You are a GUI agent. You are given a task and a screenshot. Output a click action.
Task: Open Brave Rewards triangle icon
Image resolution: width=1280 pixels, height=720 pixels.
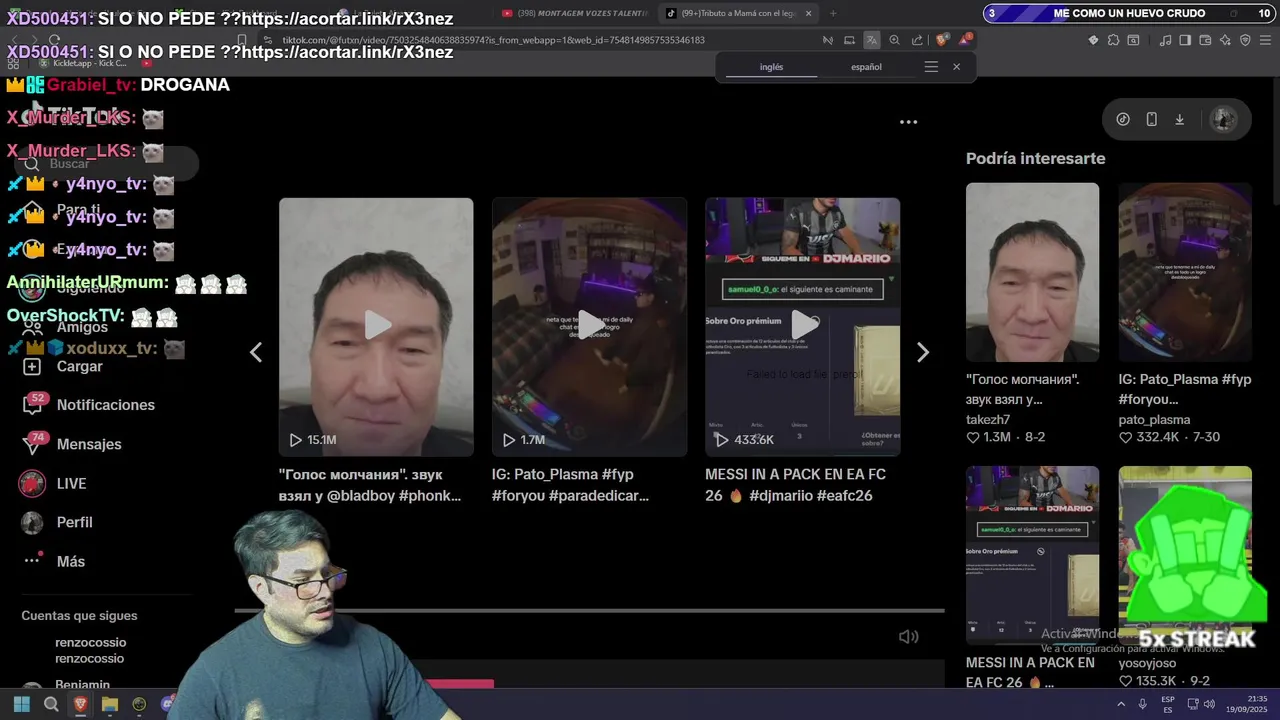click(x=965, y=40)
